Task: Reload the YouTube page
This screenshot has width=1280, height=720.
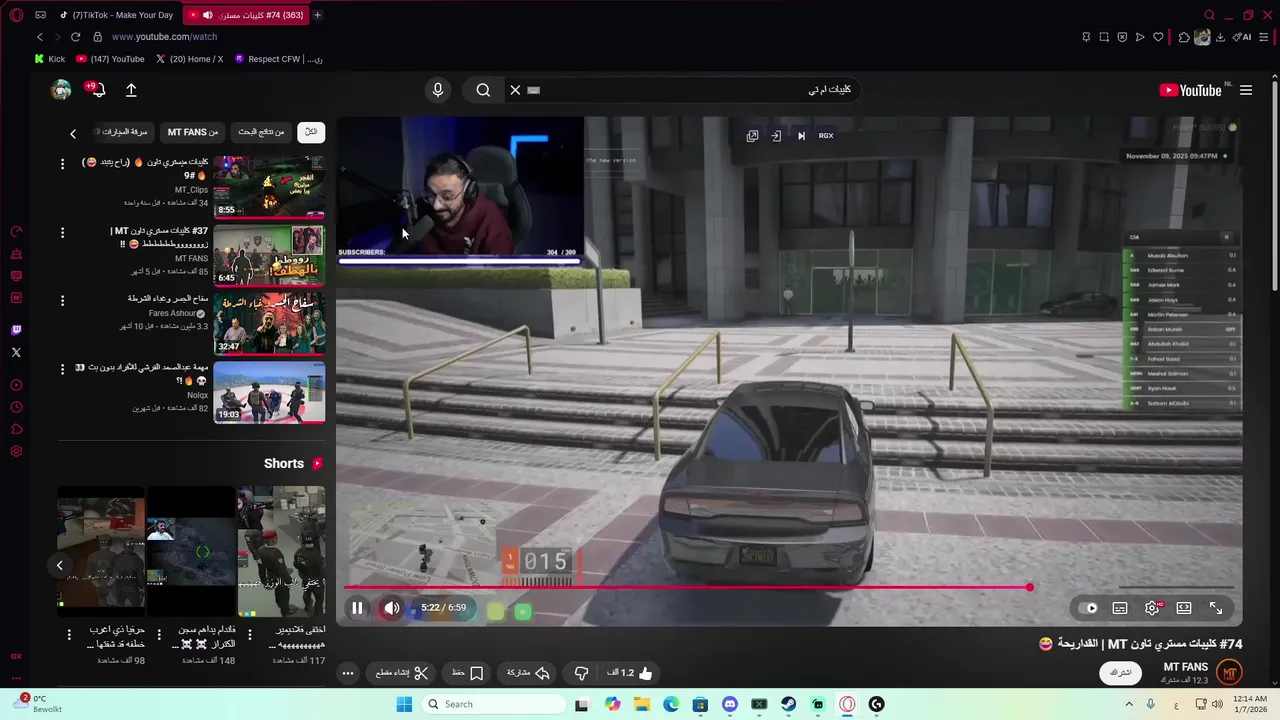Action: 75,37
